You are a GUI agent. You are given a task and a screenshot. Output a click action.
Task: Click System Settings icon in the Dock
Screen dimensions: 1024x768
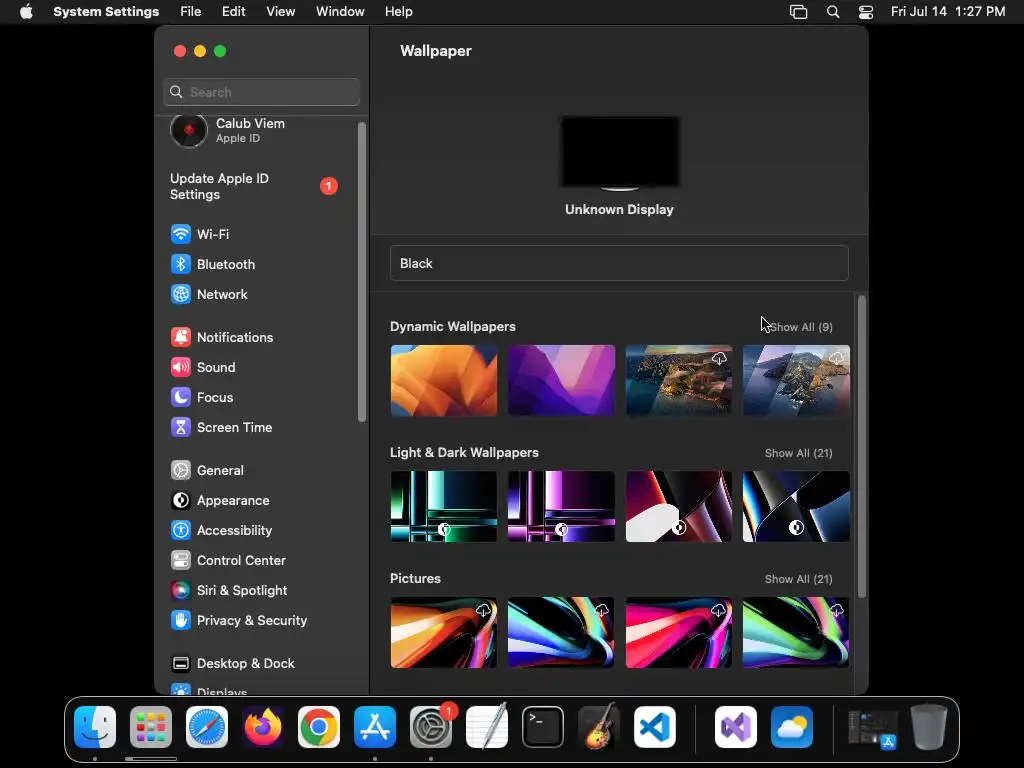pos(431,727)
